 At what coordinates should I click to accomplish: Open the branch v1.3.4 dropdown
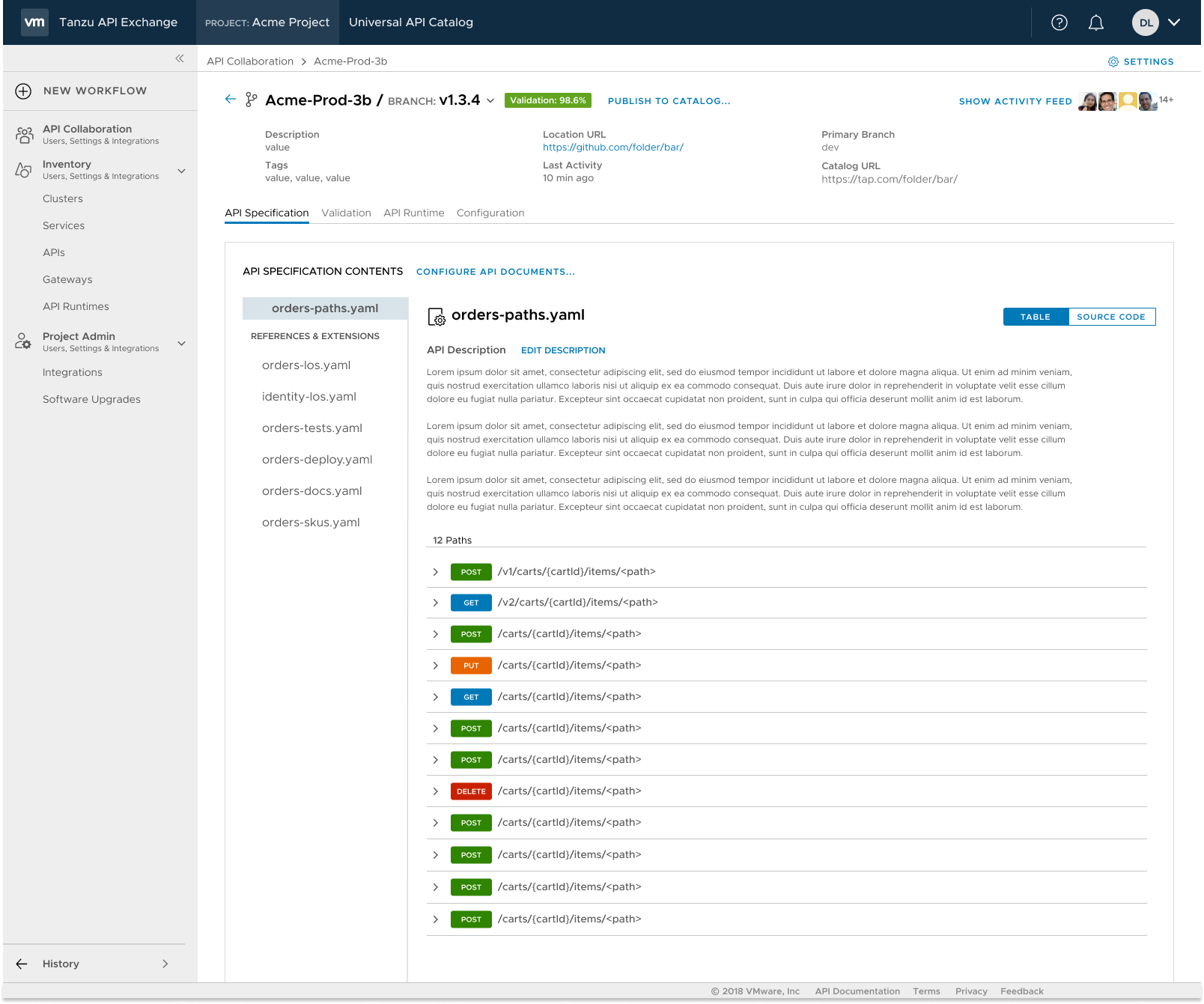[x=490, y=101]
